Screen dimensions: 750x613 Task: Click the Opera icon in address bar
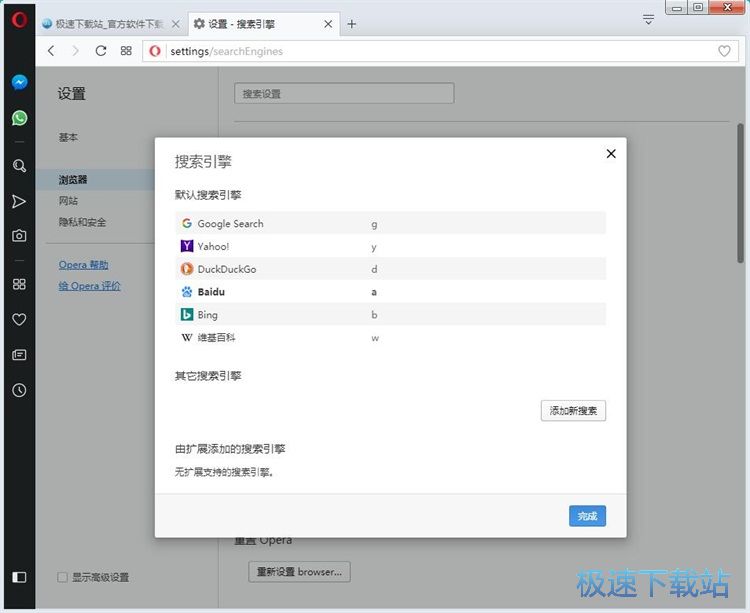click(154, 51)
